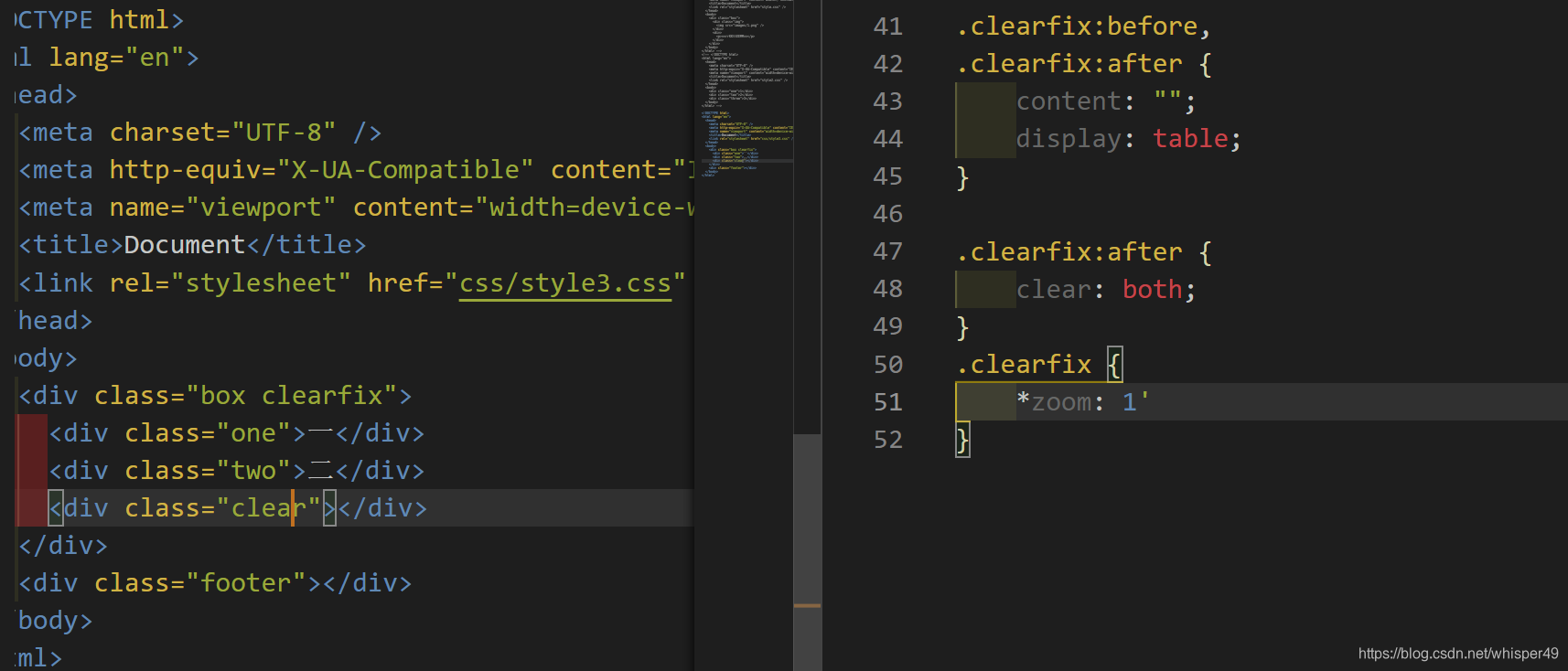Screen dimensions: 1568x671
Task: Click the lang="en" attribute
Action: [116, 58]
